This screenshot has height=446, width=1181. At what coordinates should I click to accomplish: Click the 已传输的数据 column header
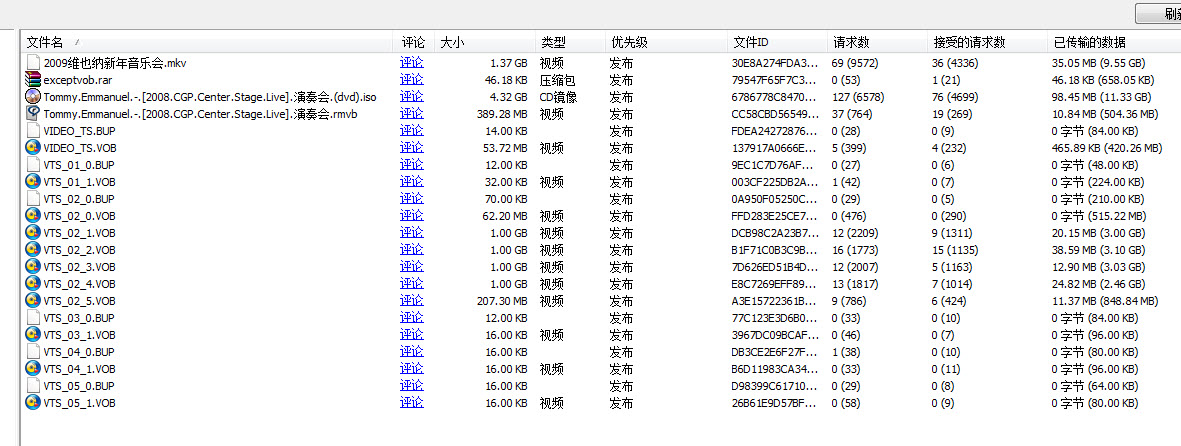[1089, 42]
